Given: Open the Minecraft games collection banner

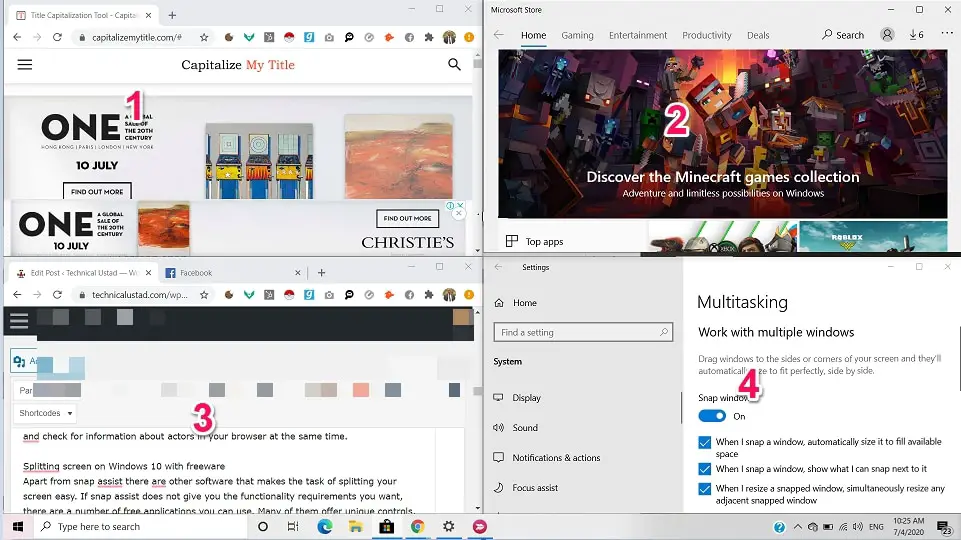Looking at the screenshot, I should [723, 134].
